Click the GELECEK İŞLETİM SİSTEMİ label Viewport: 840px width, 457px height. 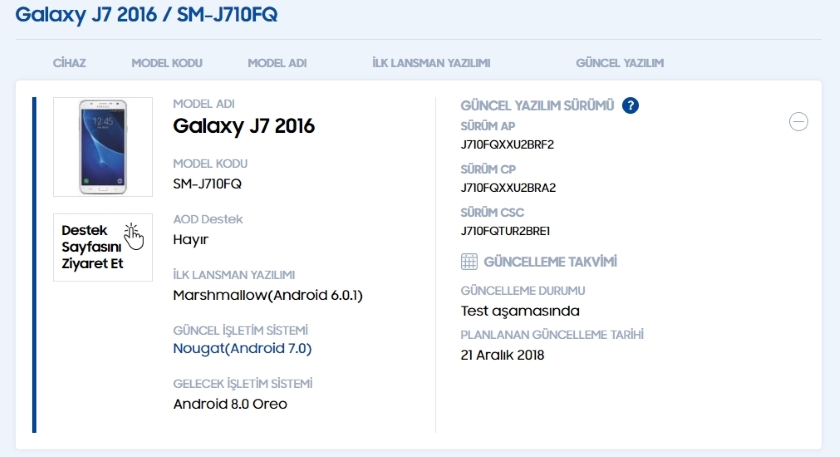click(243, 384)
